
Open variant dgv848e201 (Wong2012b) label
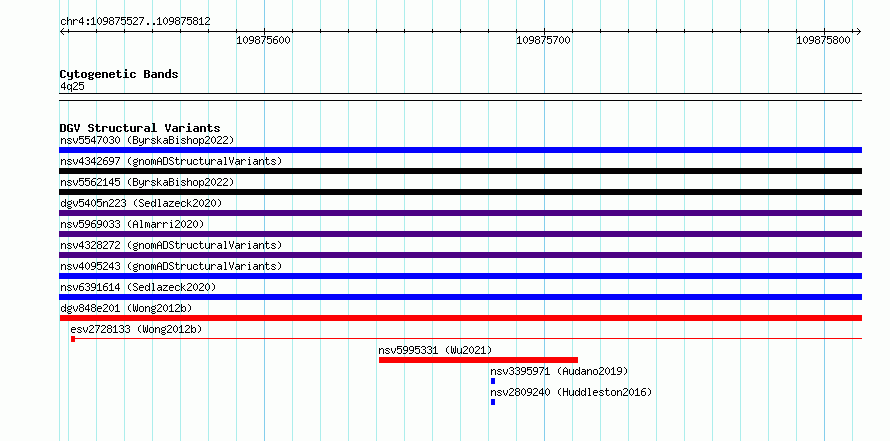(126, 308)
